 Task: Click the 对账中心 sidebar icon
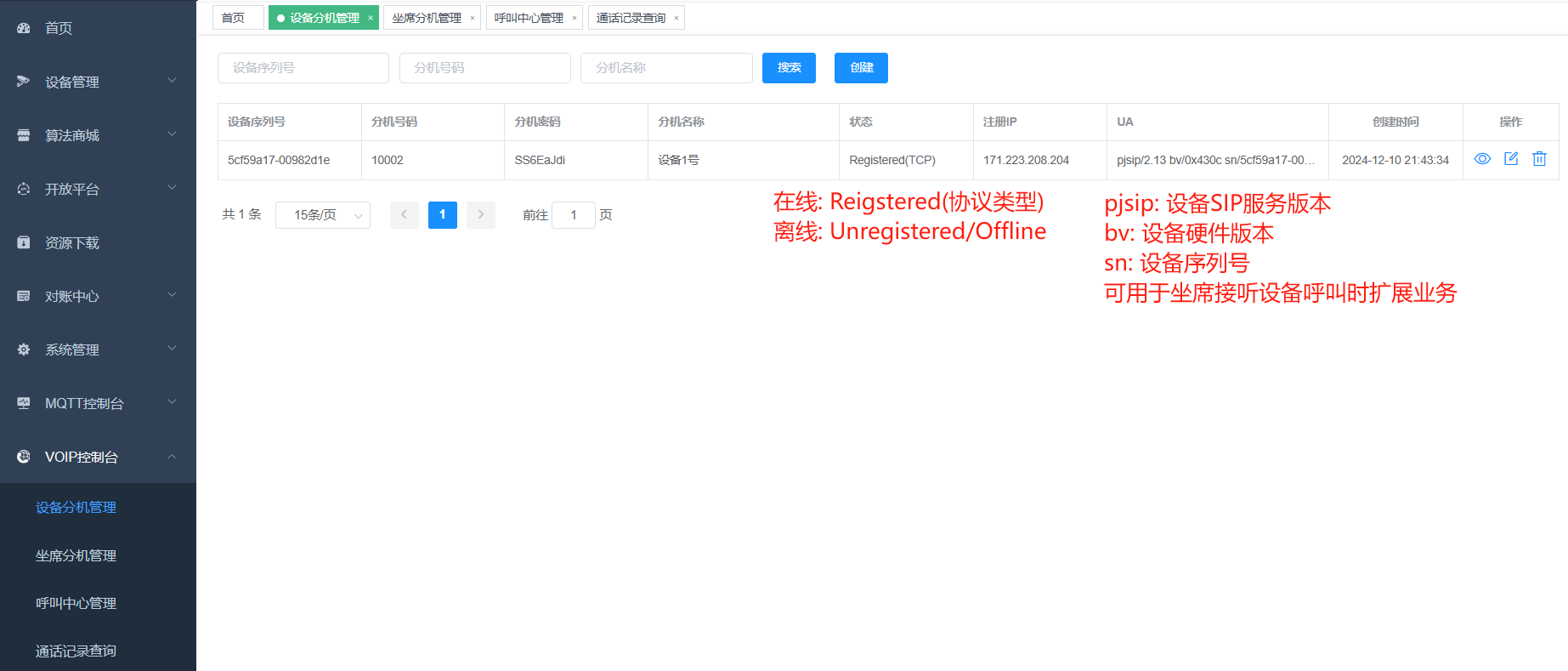(24, 296)
